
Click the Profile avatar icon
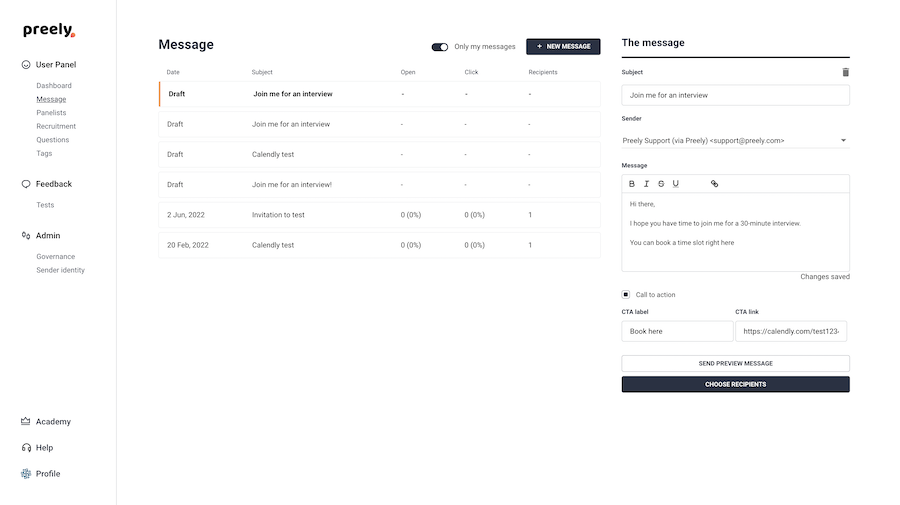pyautogui.click(x=26, y=474)
